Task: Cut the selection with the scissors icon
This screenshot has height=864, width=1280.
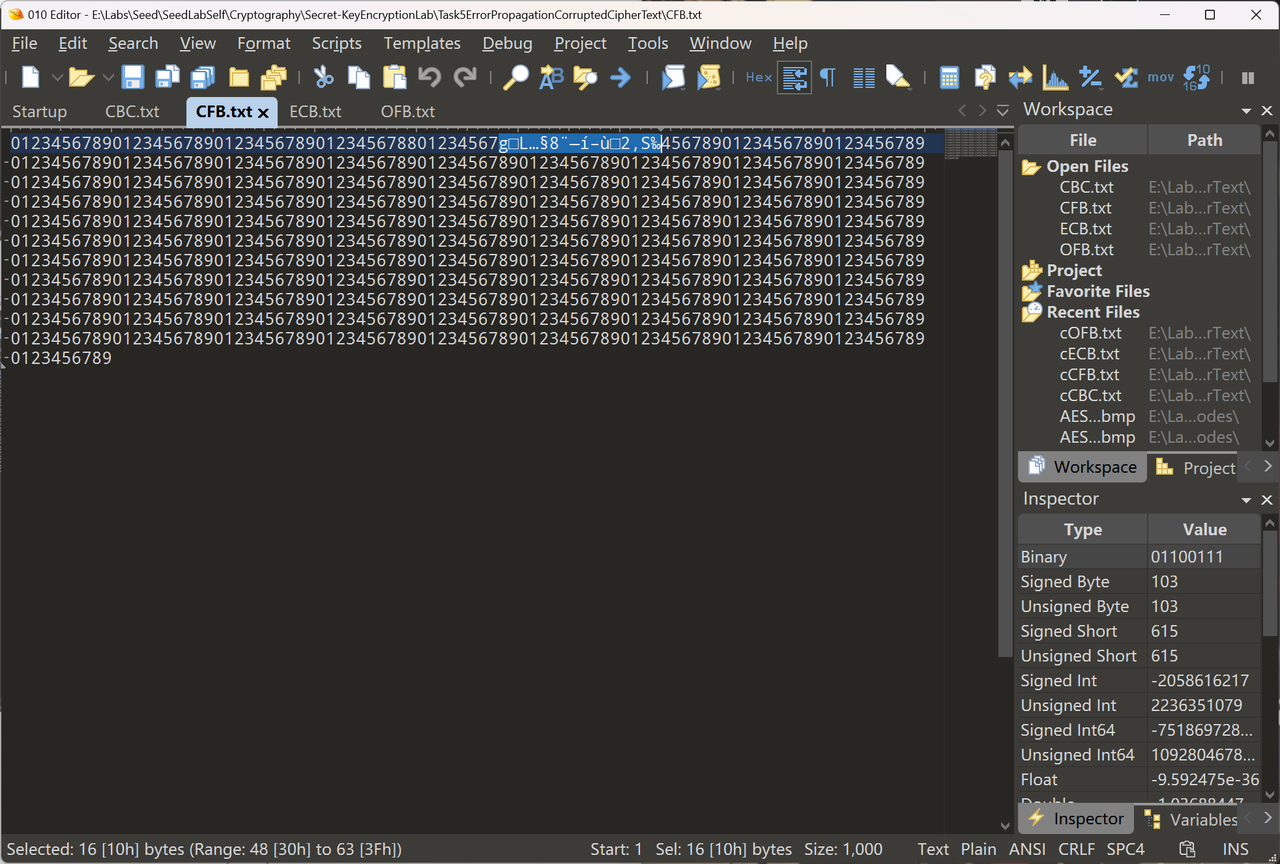Action: tap(323, 77)
